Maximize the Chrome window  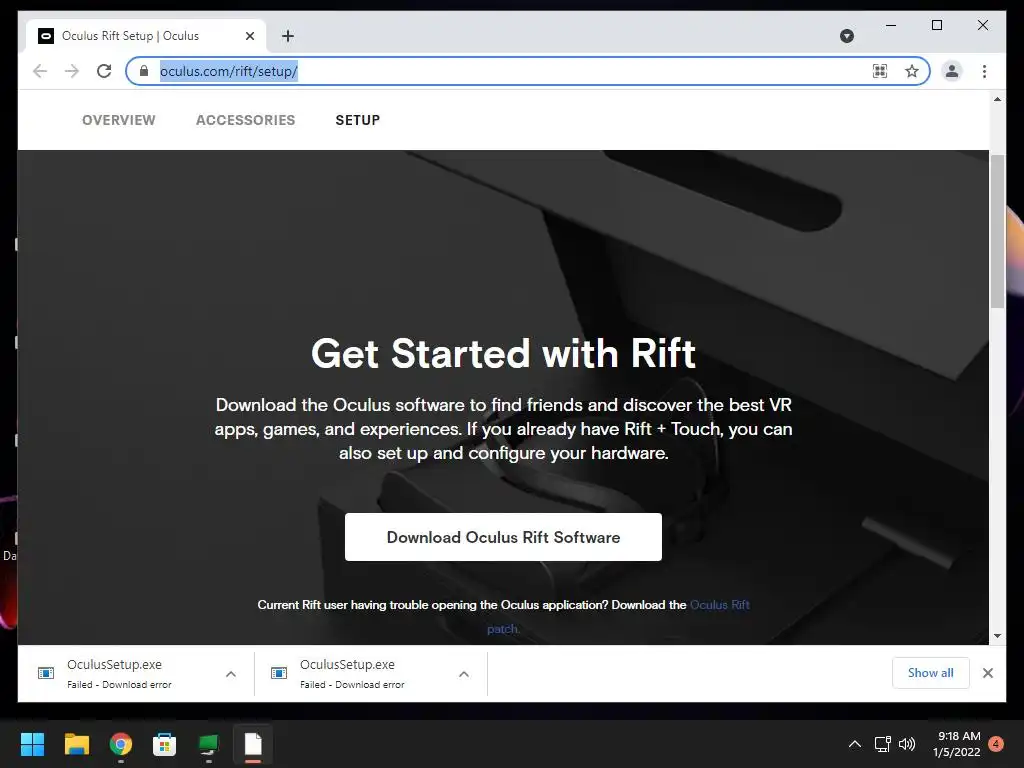[936, 25]
